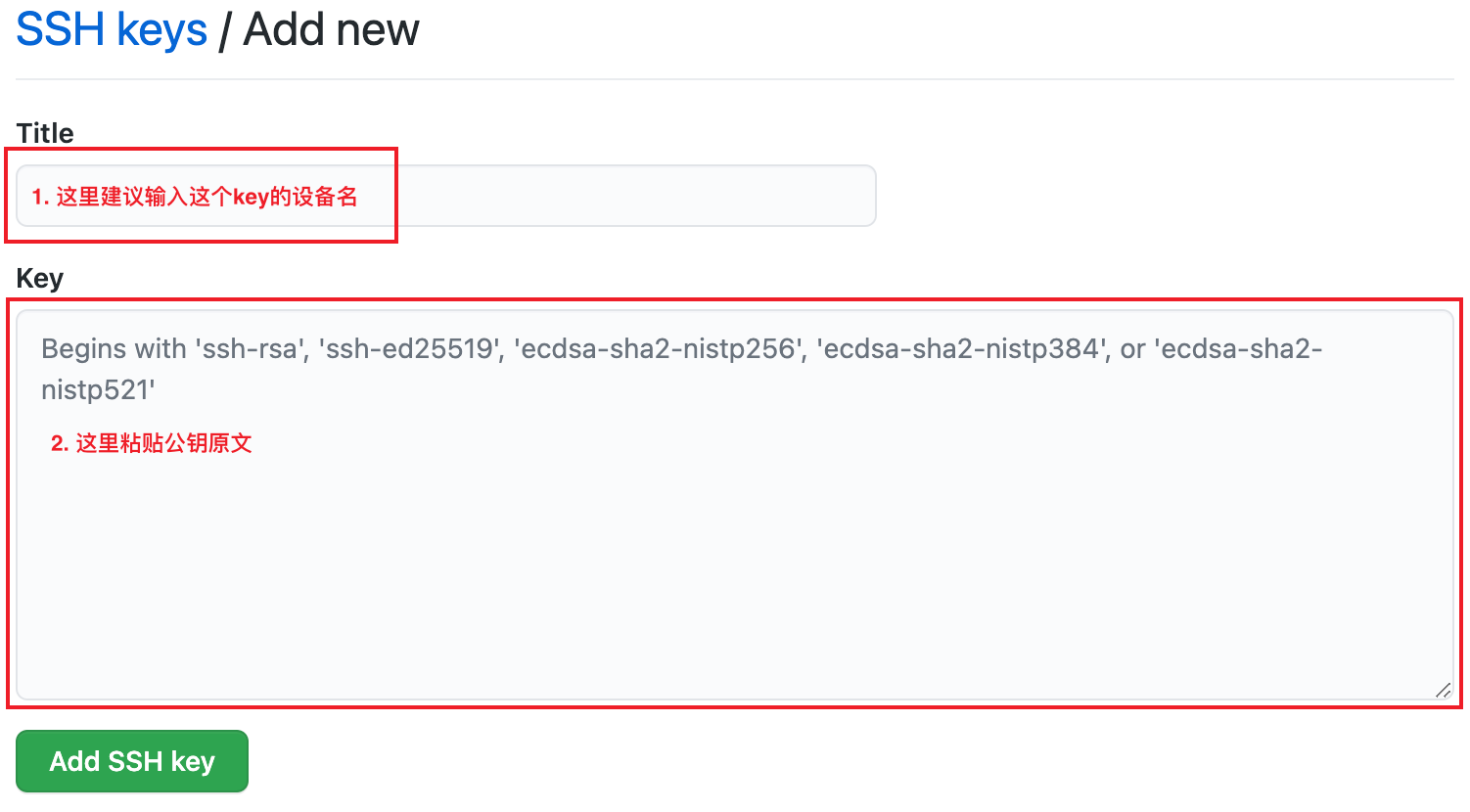Click the placeholder text "Begins with 'ssh-rsa'"
This screenshot has height=812, width=1470.
pos(172,349)
